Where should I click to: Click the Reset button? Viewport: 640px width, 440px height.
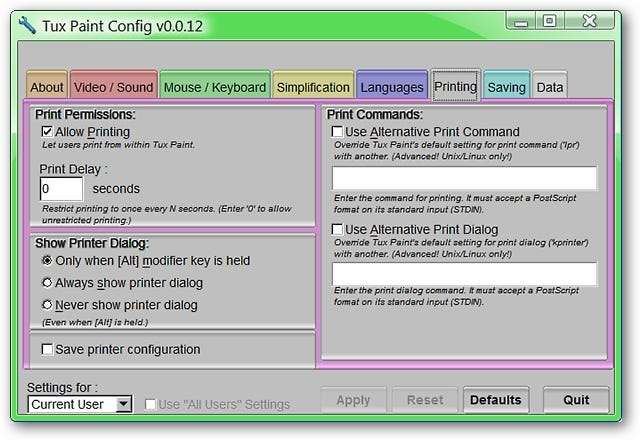click(x=425, y=400)
